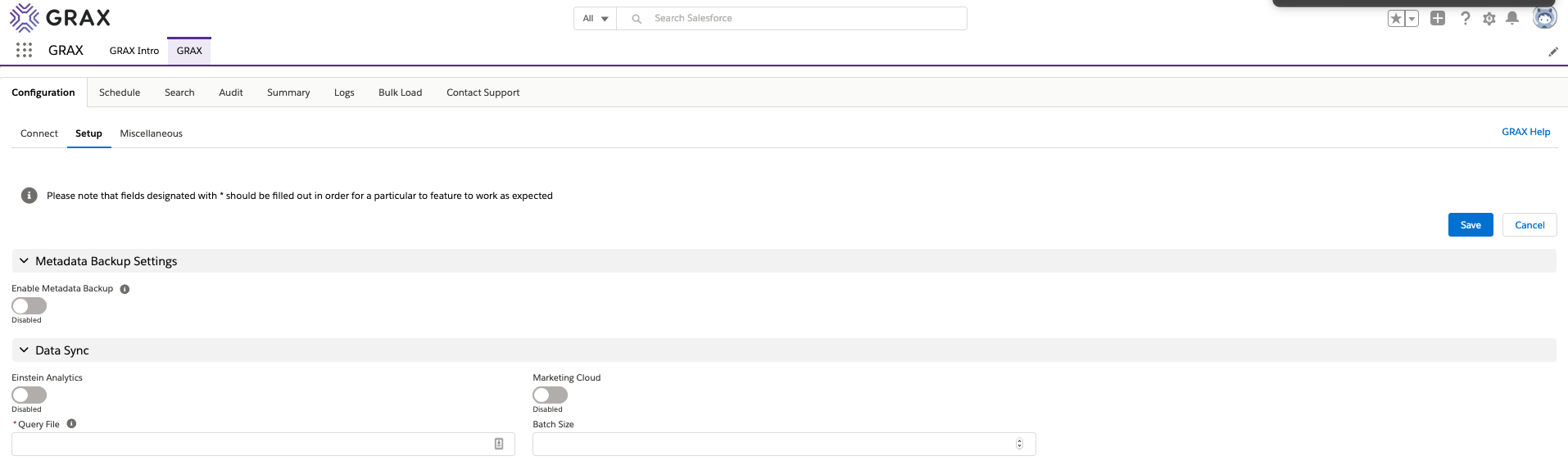Viewport: 1568px width, 465px height.
Task: Open the App Launcher grid icon
Action: [x=25, y=51]
